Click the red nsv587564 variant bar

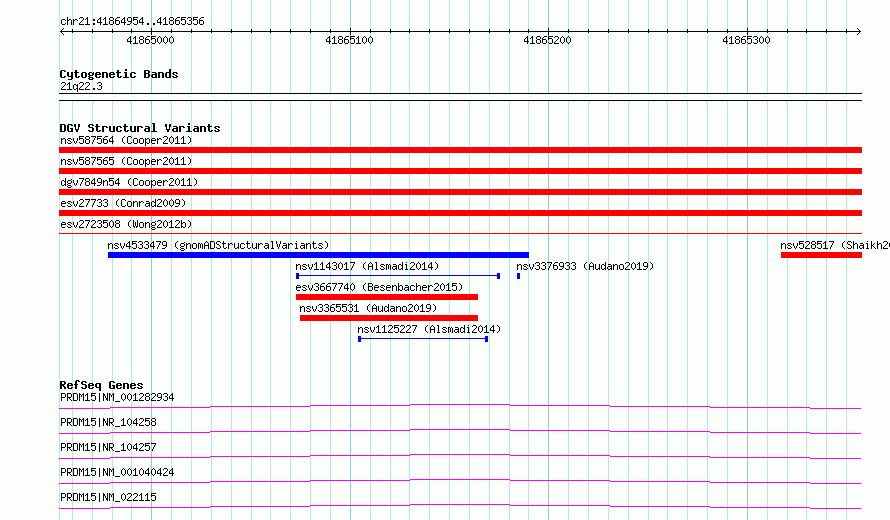pyautogui.click(x=460, y=150)
